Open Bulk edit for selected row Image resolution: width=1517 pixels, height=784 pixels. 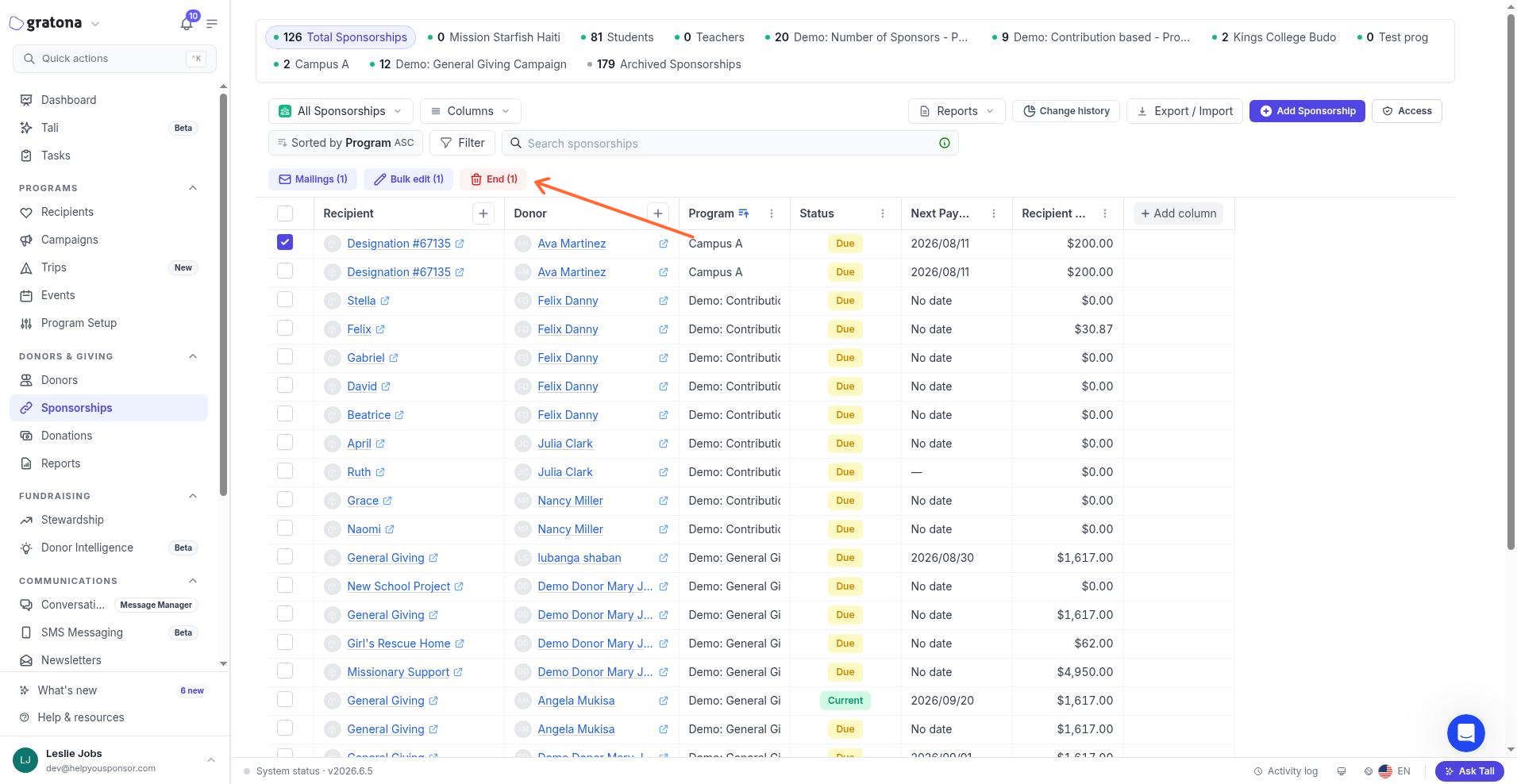[x=409, y=179]
